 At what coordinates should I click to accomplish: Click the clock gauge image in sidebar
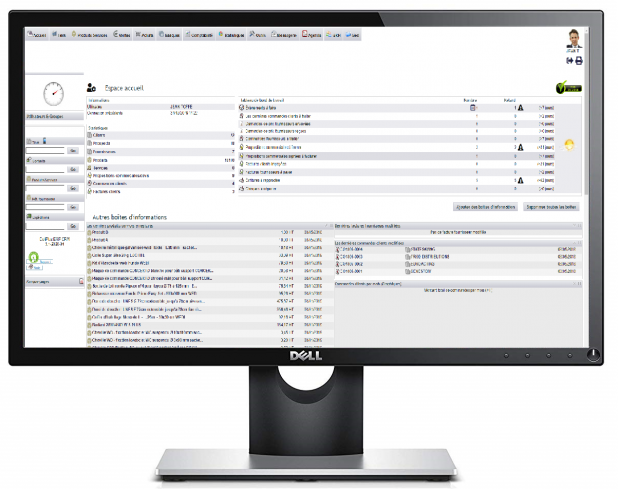click(53, 94)
